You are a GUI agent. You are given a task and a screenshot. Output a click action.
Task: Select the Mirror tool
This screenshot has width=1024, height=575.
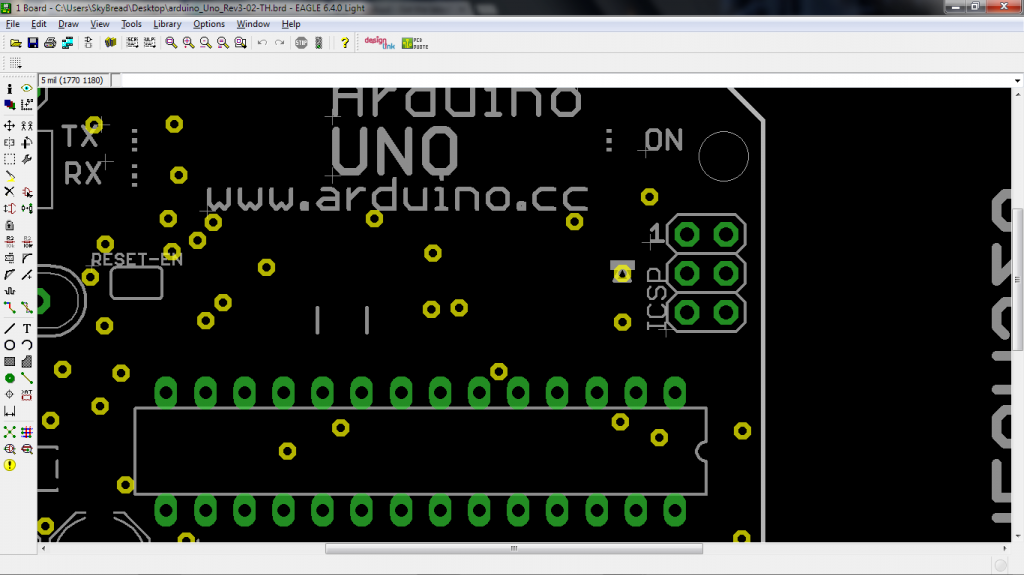(9, 142)
